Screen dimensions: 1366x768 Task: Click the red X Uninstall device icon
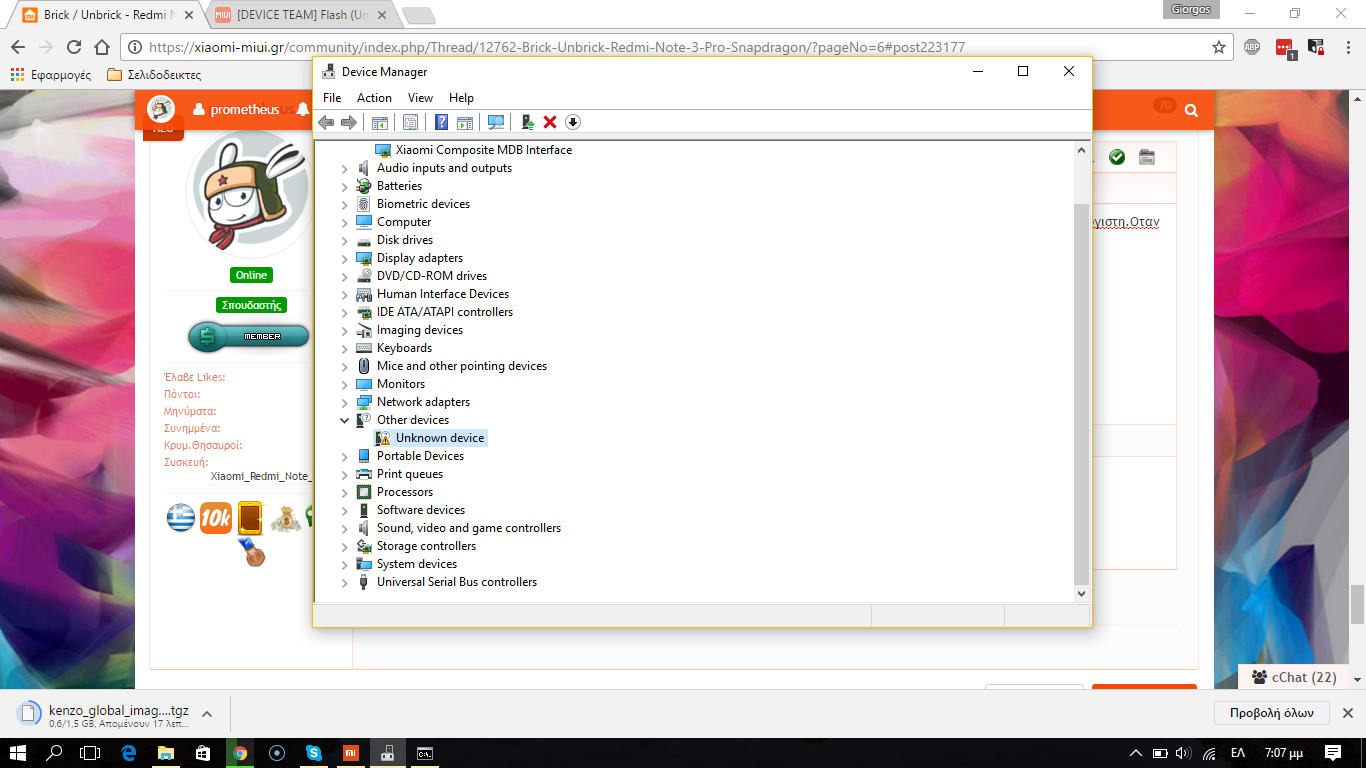pyautogui.click(x=550, y=122)
